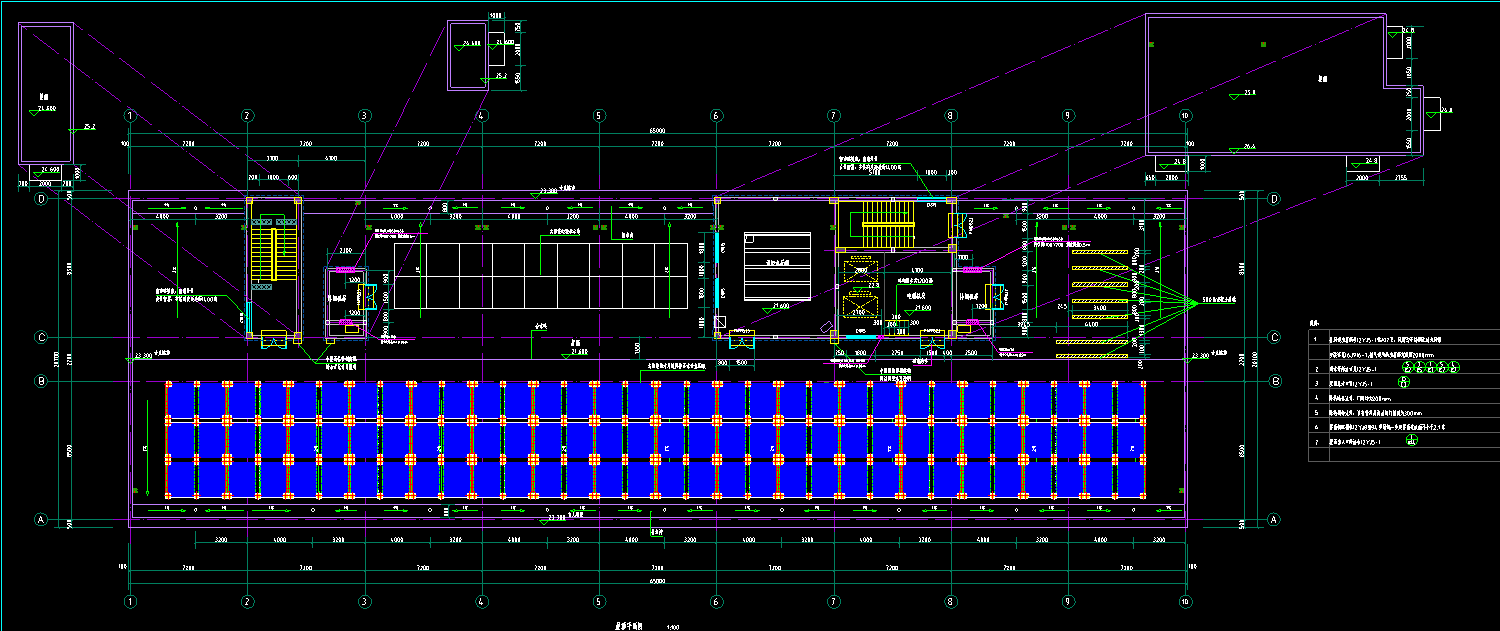This screenshot has width=1500, height=631.
Task: Click axis bubble D on left side
Action: [42, 199]
